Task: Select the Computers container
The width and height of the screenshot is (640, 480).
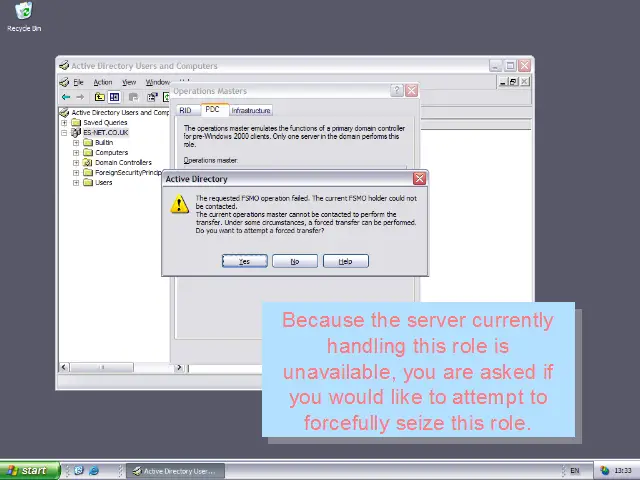Action: [111, 153]
